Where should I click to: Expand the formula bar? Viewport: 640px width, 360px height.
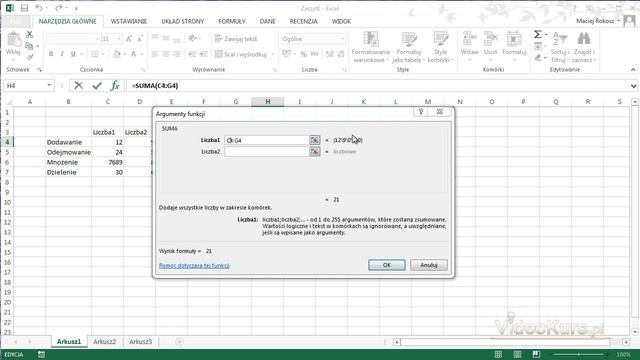pos(633,86)
